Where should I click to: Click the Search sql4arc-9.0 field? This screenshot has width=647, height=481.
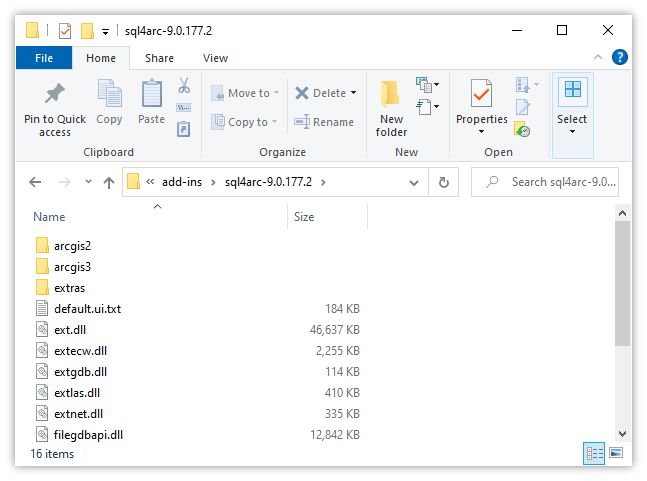pos(545,182)
